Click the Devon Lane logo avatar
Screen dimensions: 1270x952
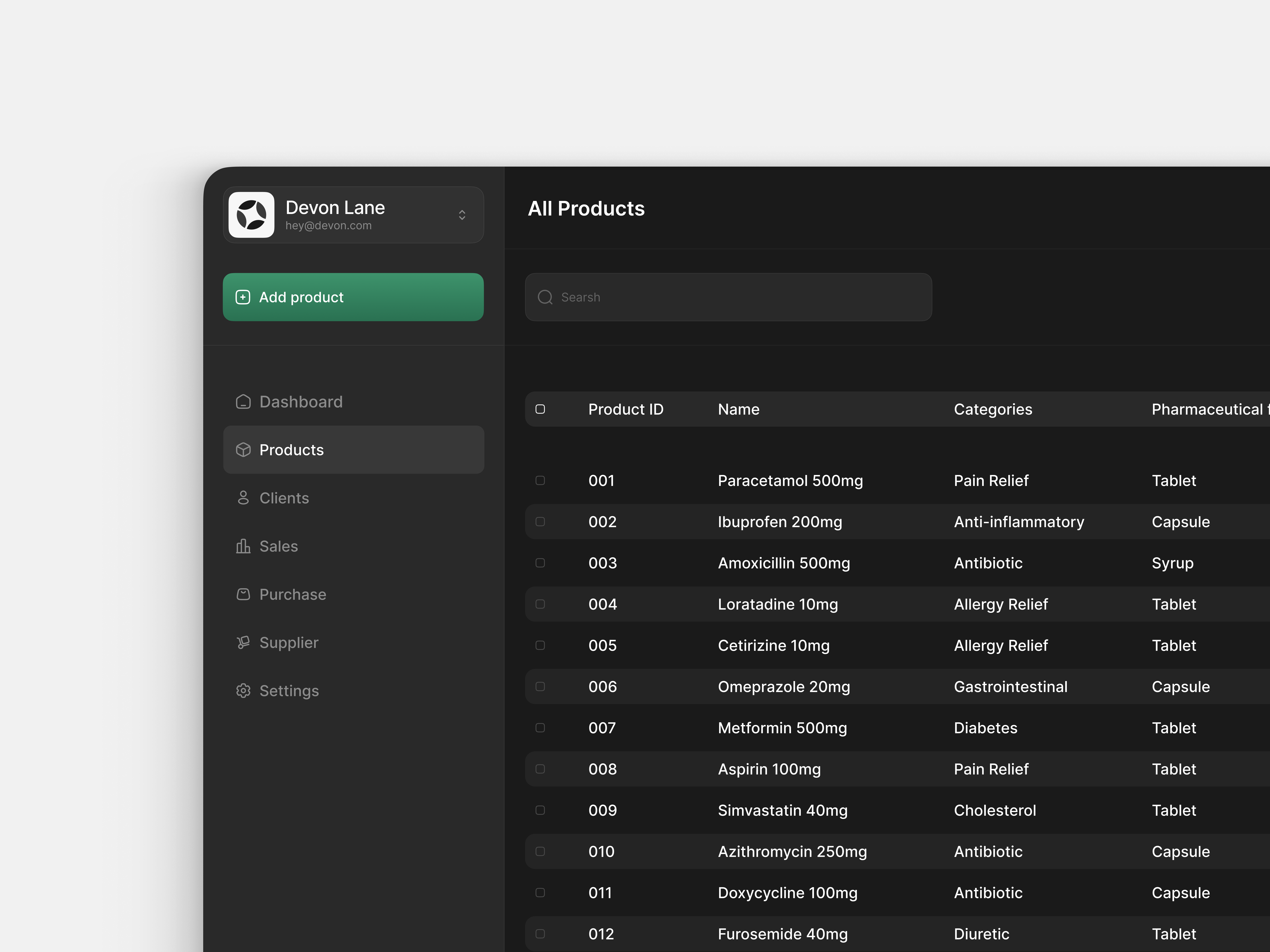pos(251,215)
